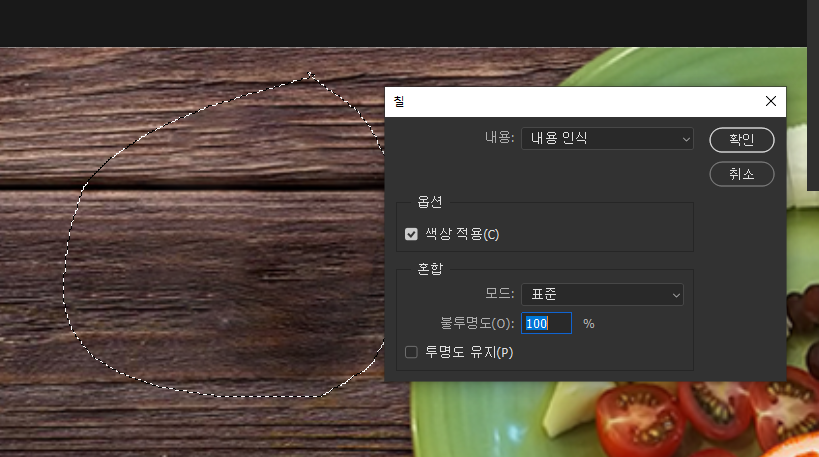Click the 칠 dialog title text
Screen dimensions: 819x457
click(x=399, y=101)
